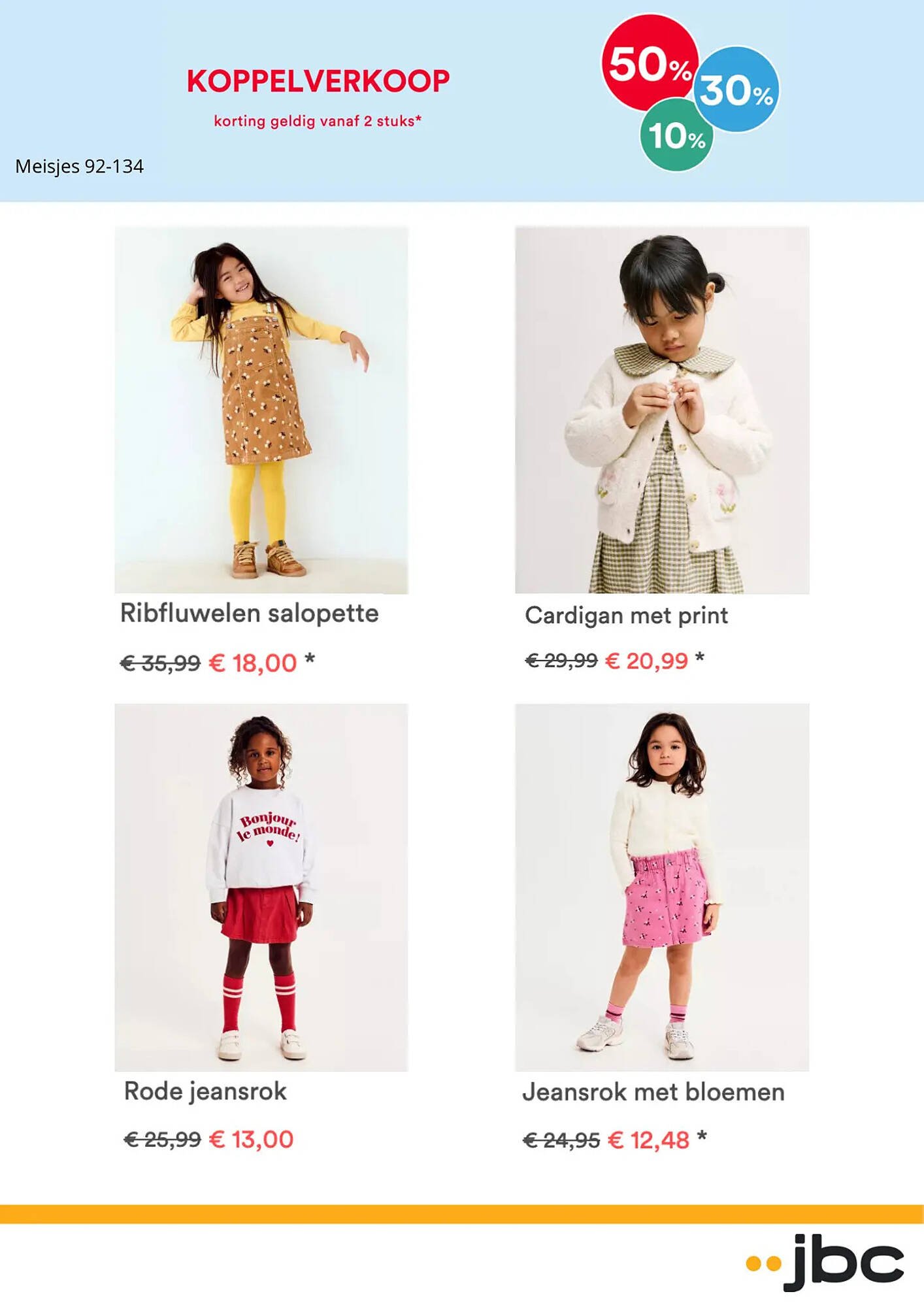Click the Ribfluwelen salopette product title
The height and width of the screenshot is (1307, 924).
[x=250, y=614]
